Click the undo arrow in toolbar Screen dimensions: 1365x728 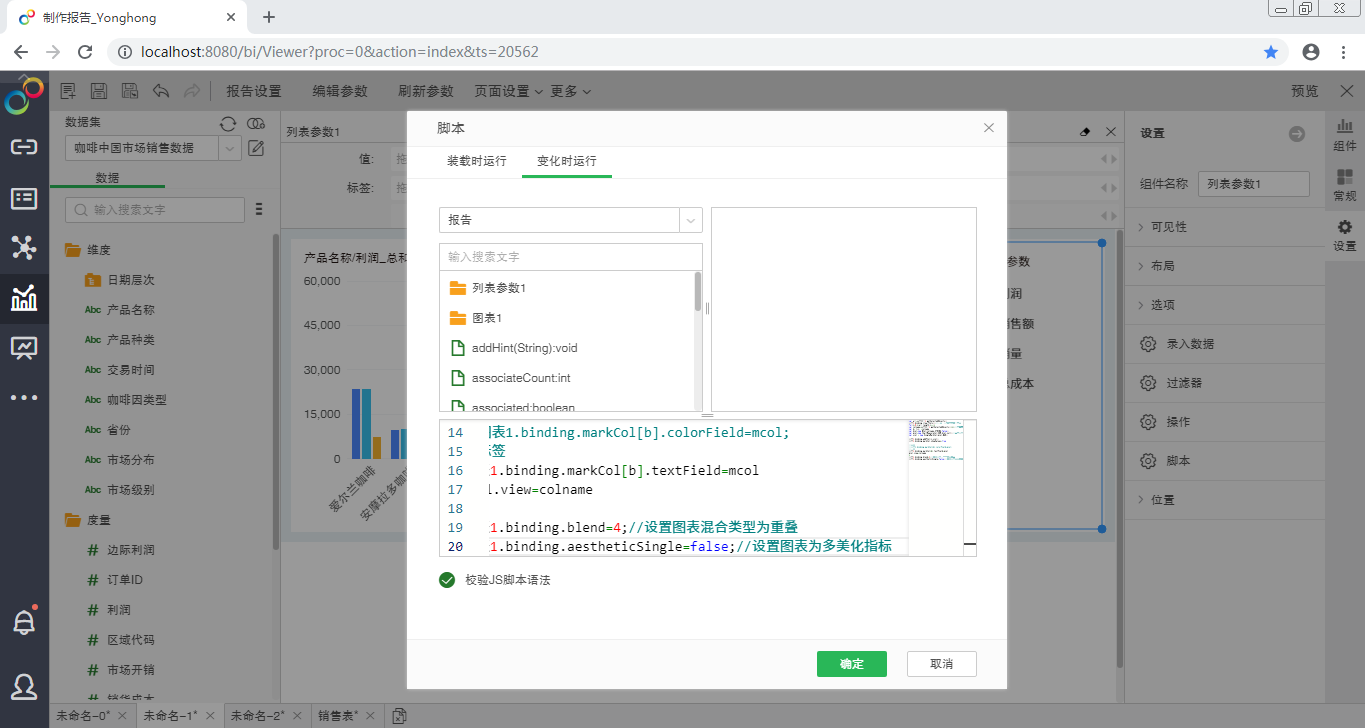pos(160,91)
